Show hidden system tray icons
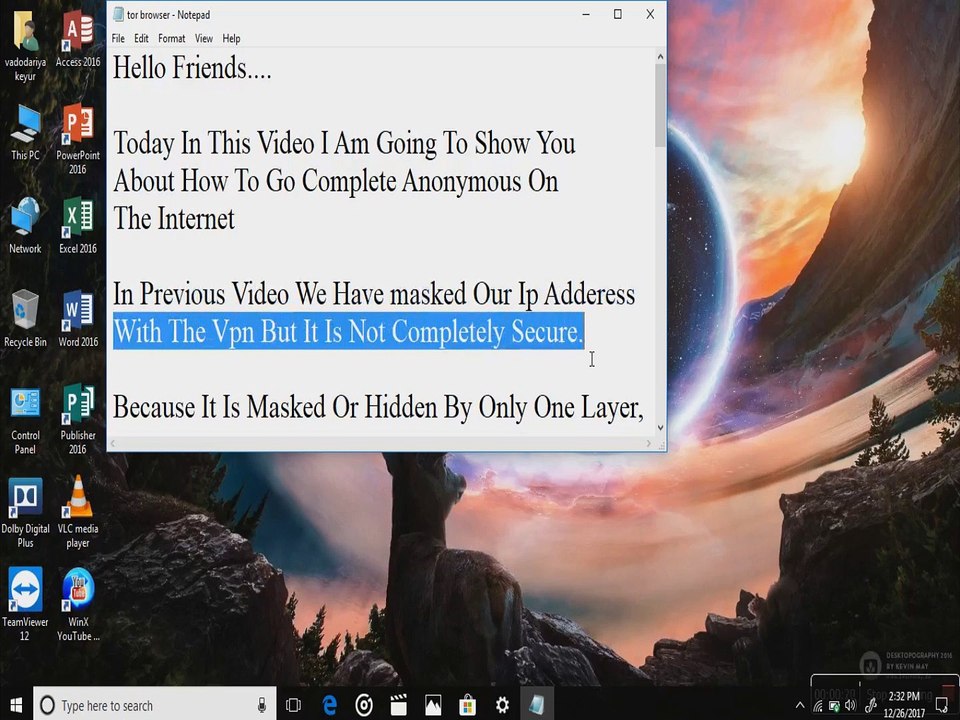Image resolution: width=960 pixels, height=720 pixels. coord(800,706)
